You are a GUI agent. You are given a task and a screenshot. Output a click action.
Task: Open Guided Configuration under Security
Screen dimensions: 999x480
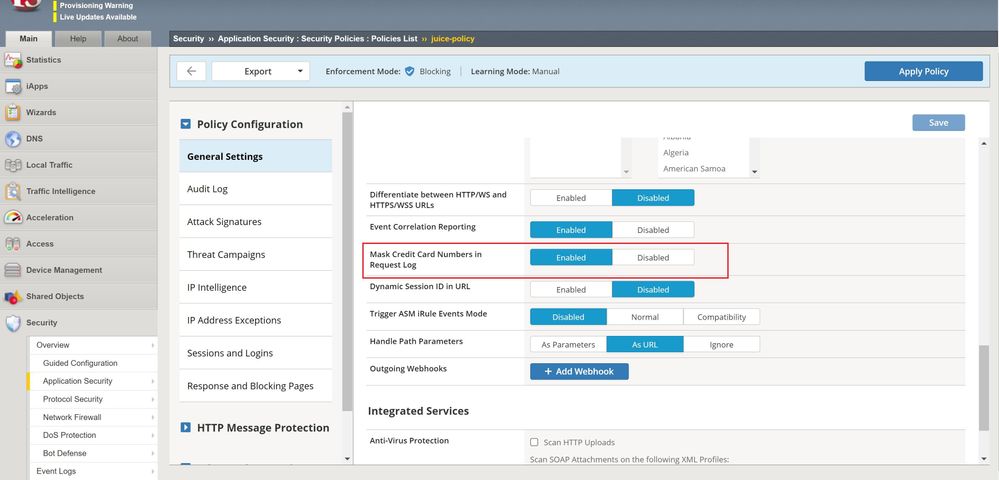[80, 363]
